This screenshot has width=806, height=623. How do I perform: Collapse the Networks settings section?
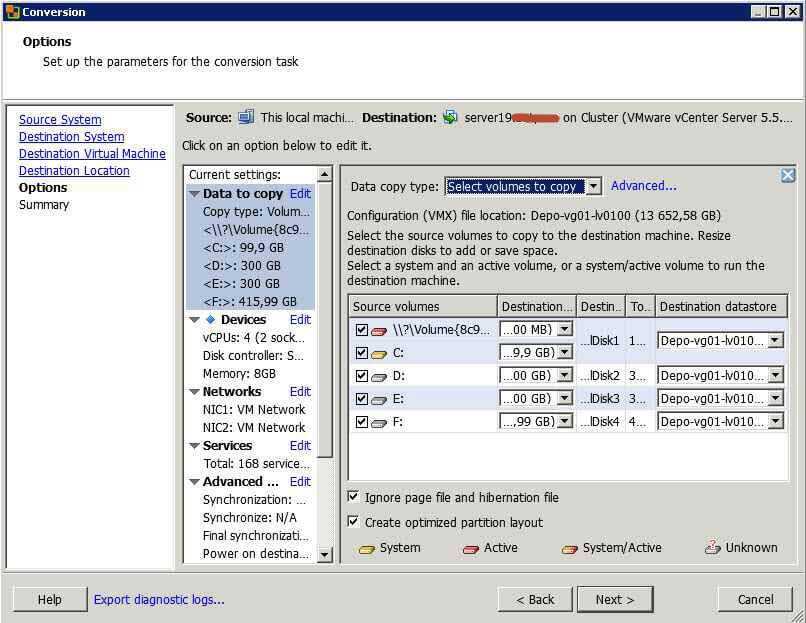(194, 392)
